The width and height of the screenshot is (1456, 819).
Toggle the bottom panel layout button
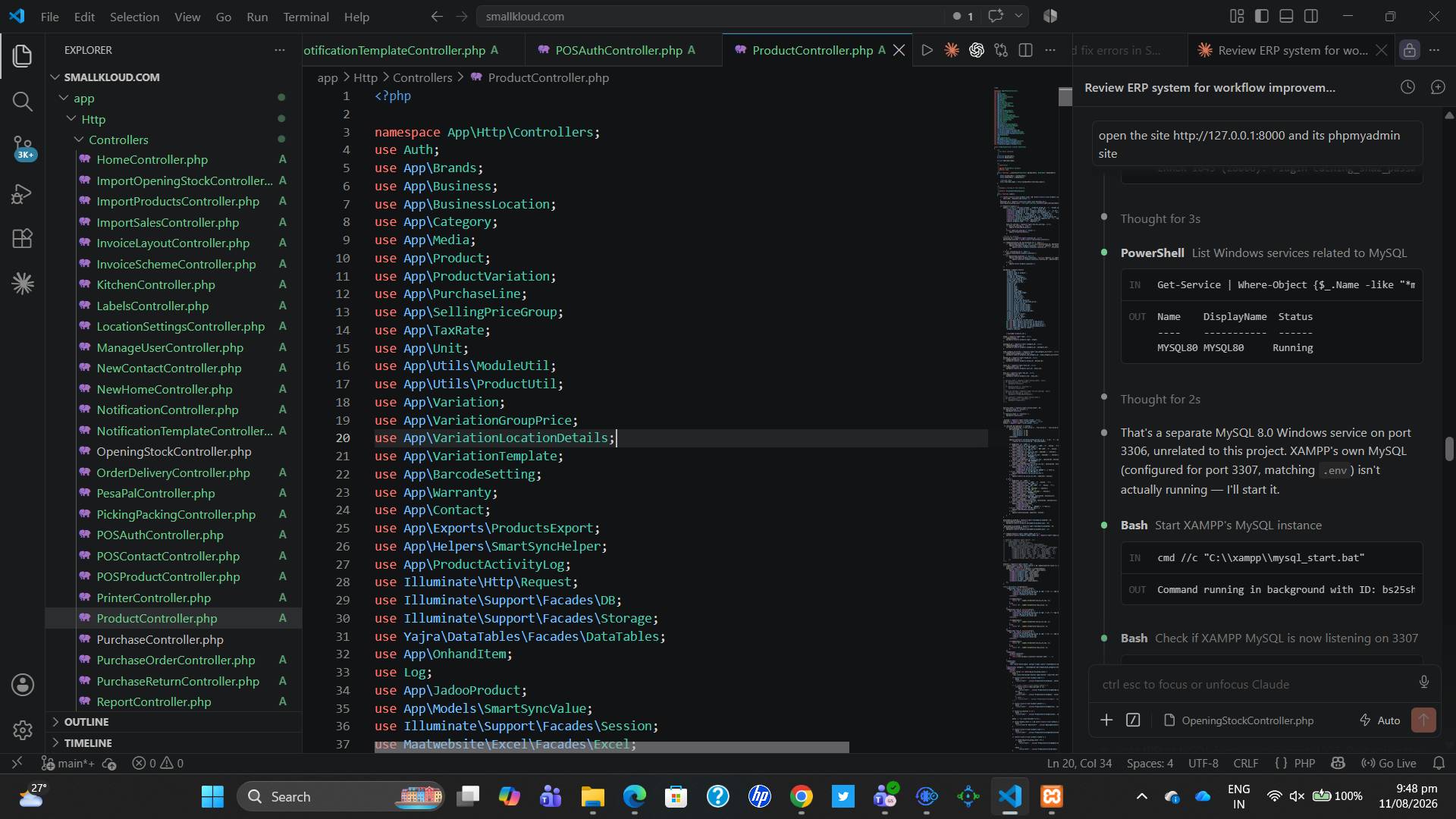coord(1286,16)
